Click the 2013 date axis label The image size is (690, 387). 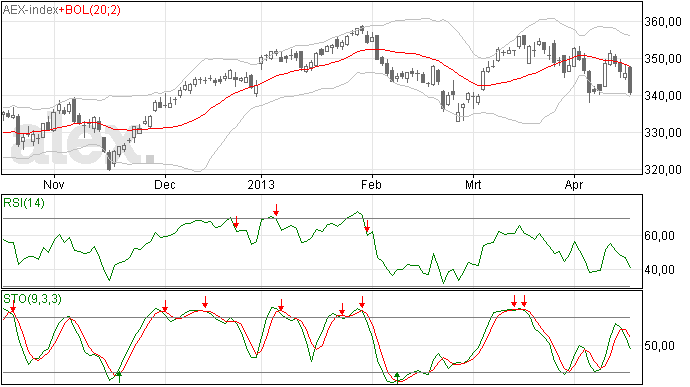pos(261,184)
